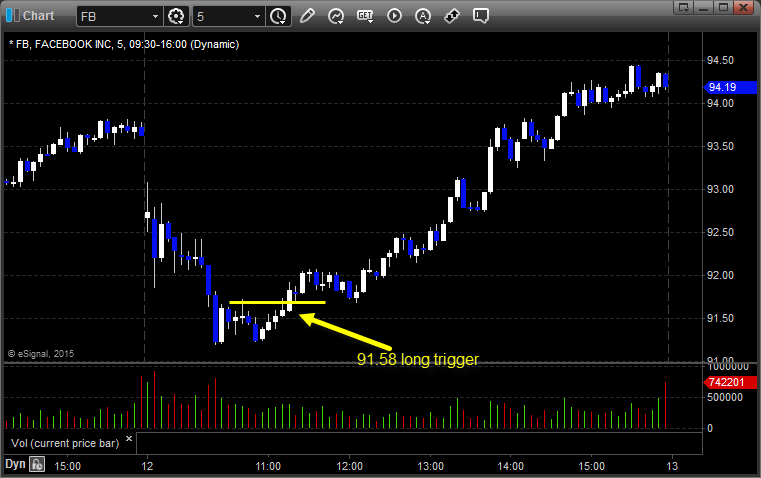761x478 pixels.
Task: Click the 14:00 time axis label
Action: (x=511, y=466)
